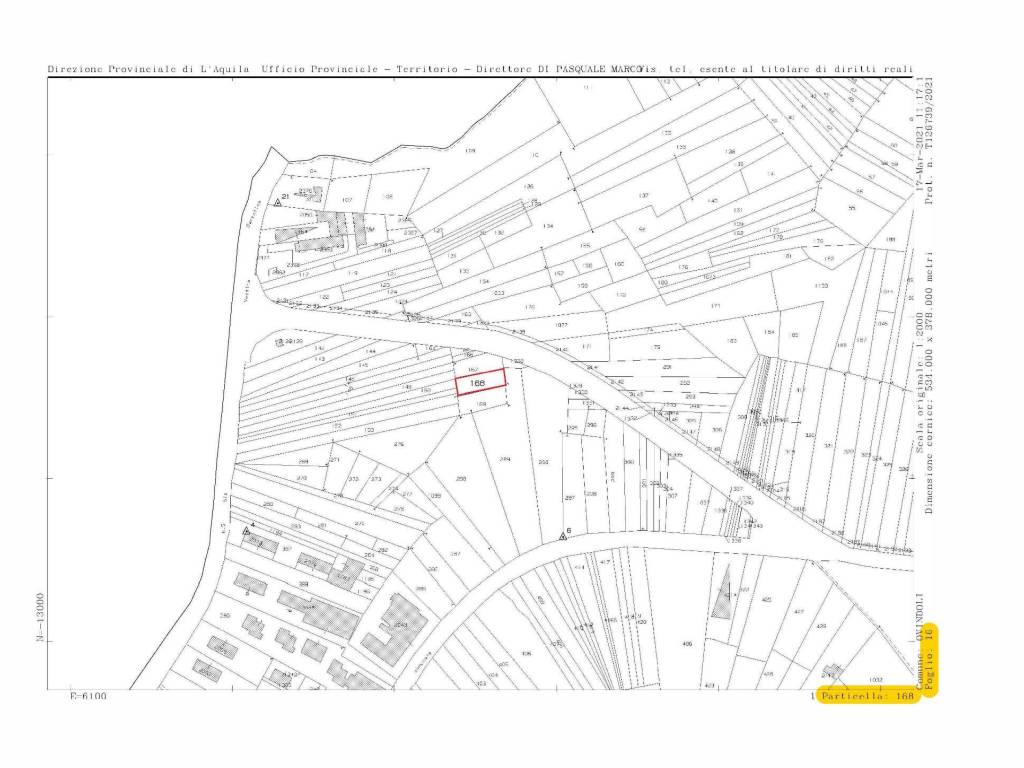1024x768 pixels.
Task: Select the red-outlined parcel 168
Action: pyautogui.click(x=480, y=381)
